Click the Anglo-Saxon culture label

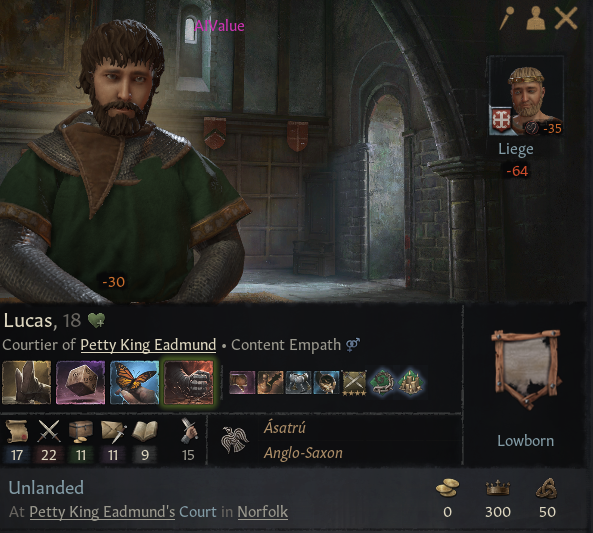[303, 453]
